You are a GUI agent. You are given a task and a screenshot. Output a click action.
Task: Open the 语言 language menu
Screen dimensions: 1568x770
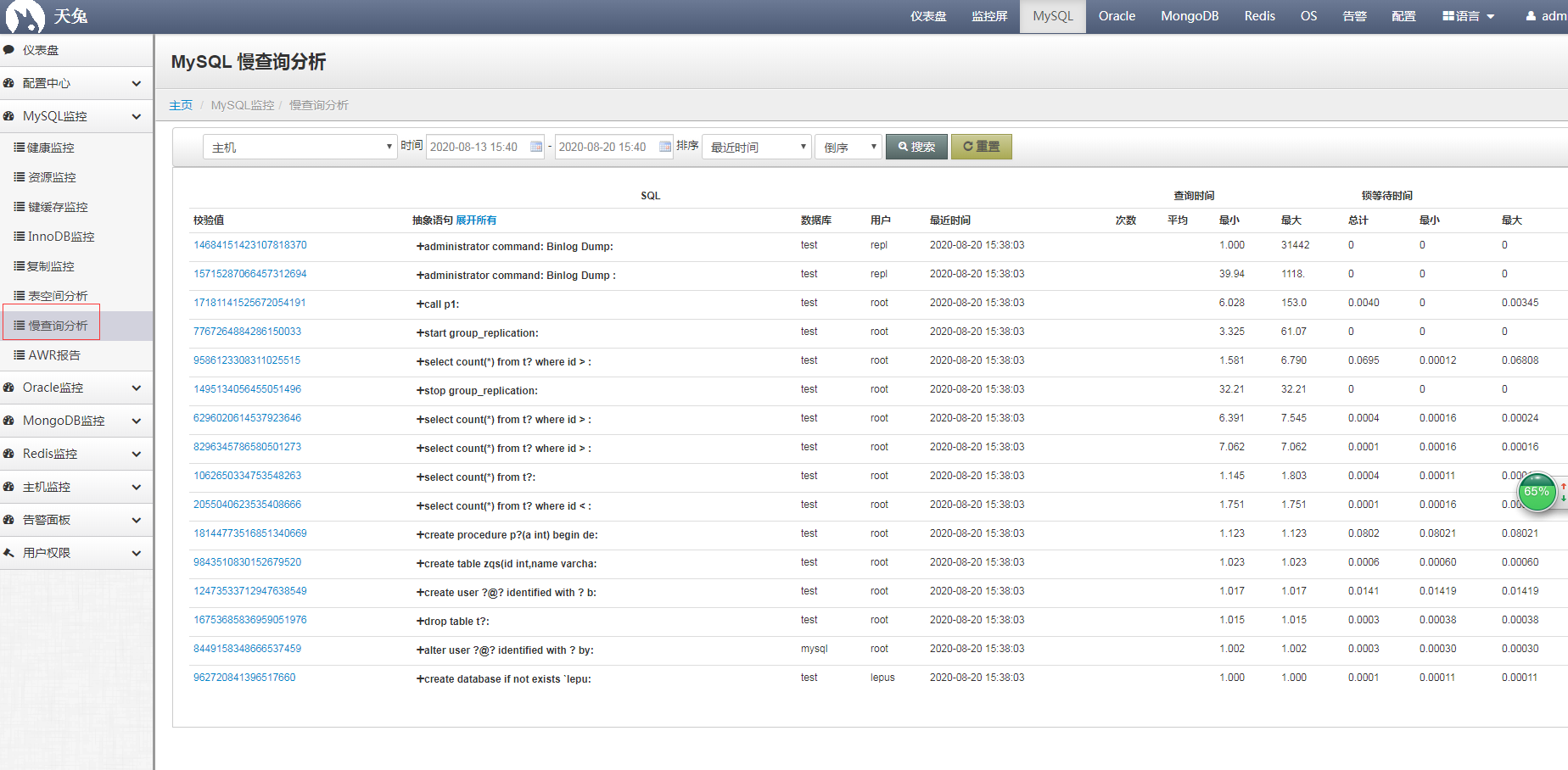(x=1469, y=16)
